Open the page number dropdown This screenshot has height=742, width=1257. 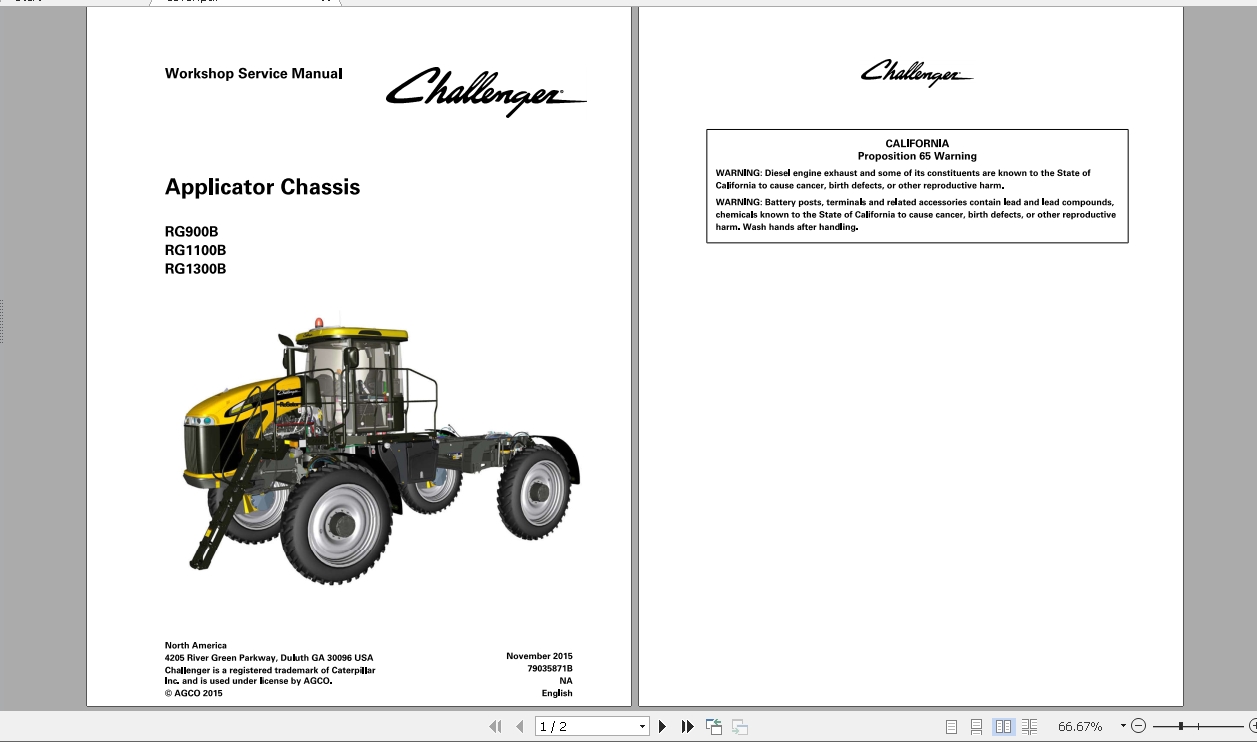tap(642, 727)
